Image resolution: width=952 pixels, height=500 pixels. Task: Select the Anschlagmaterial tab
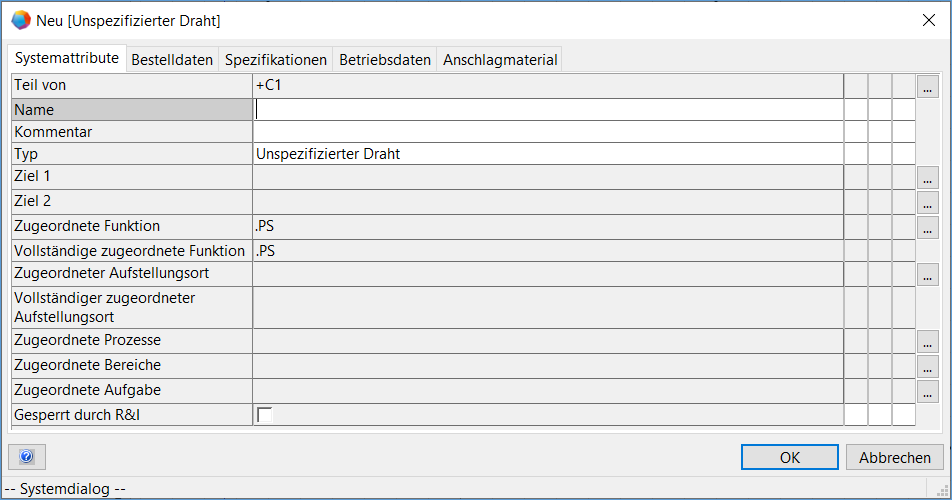[x=500, y=60]
